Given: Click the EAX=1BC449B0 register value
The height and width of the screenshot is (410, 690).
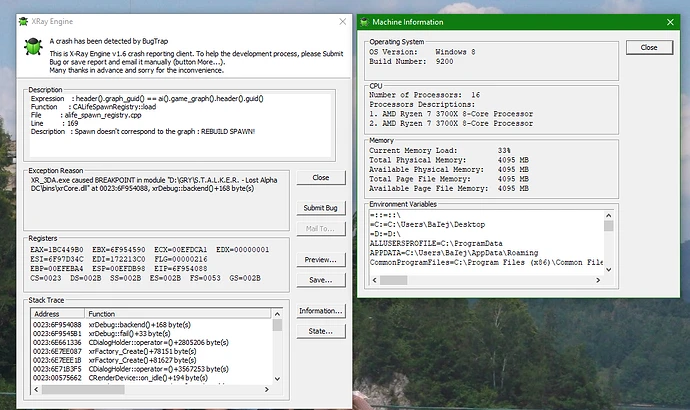Looking at the screenshot, I should pos(57,250).
